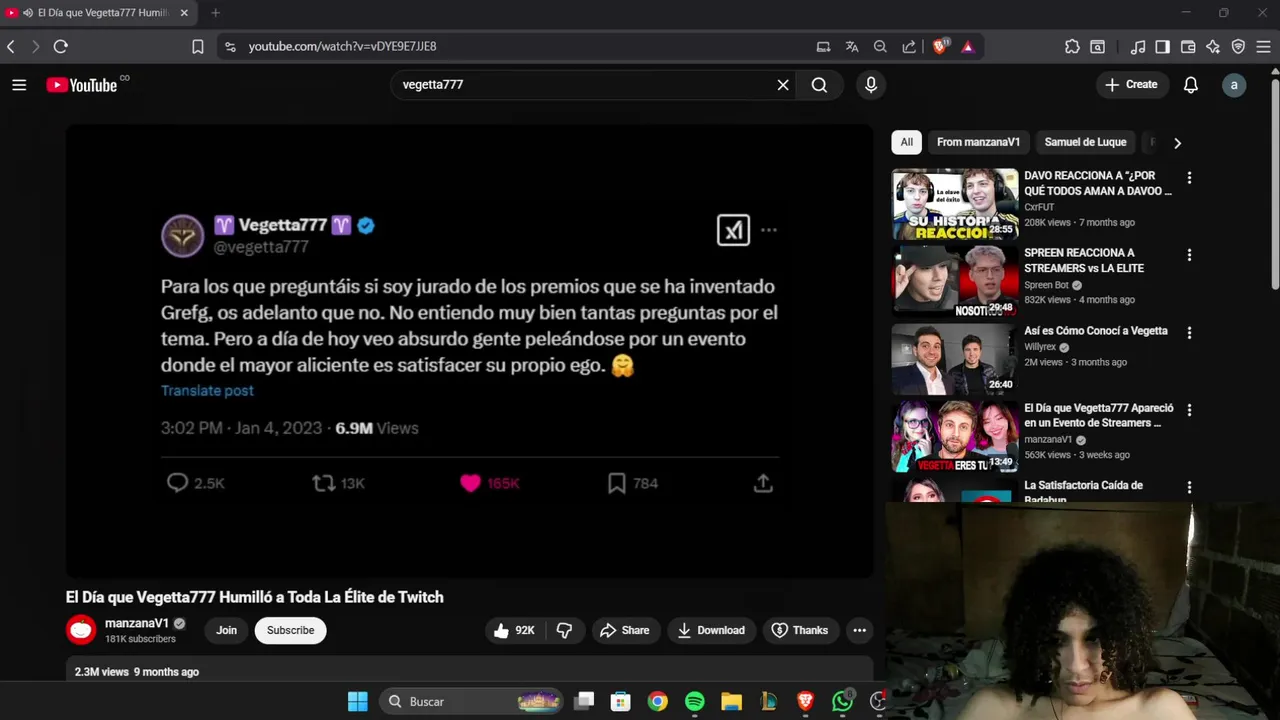Open Brave Shields lion icon
1280x720 pixels.
point(940,46)
